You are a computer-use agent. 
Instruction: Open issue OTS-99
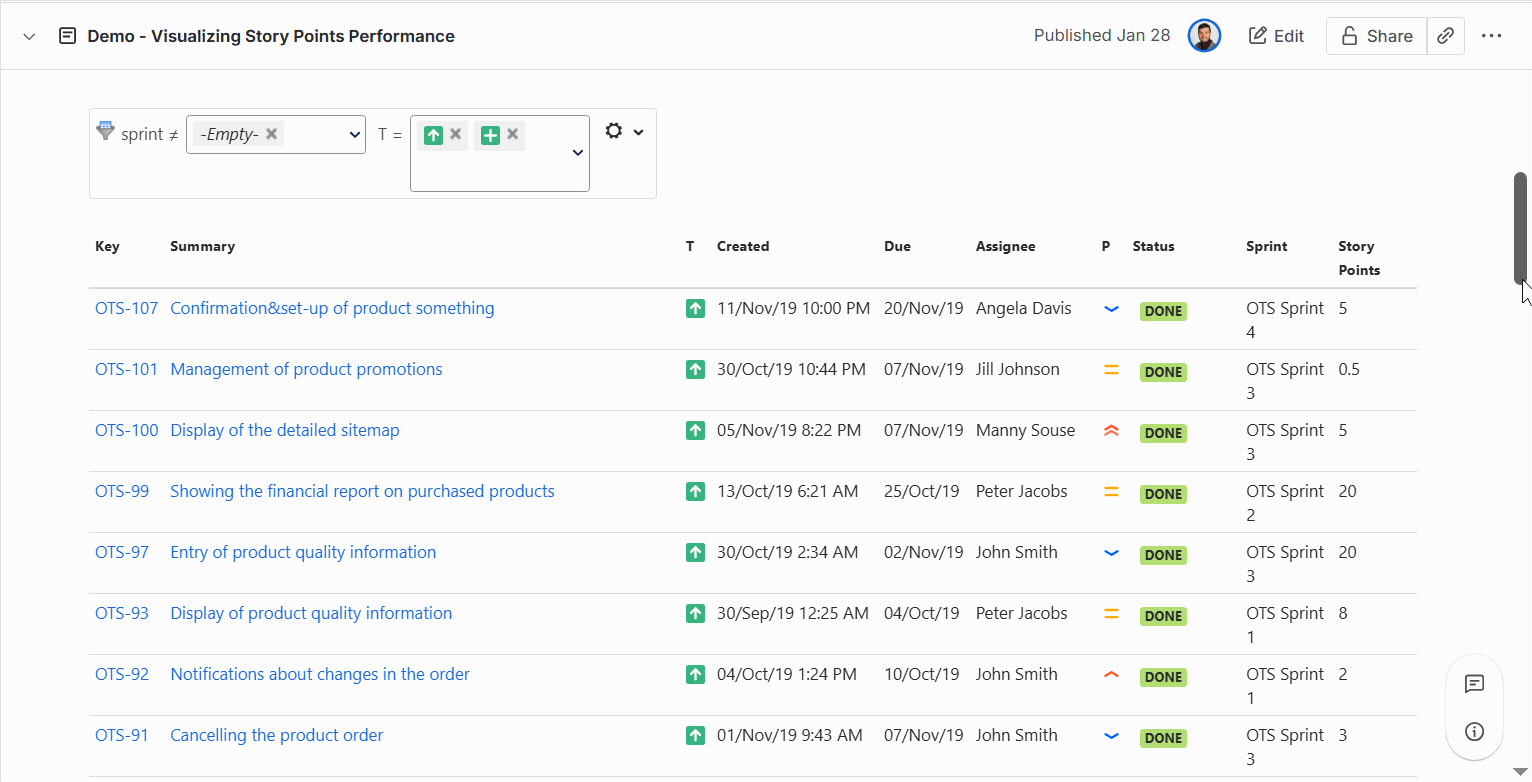pos(121,491)
